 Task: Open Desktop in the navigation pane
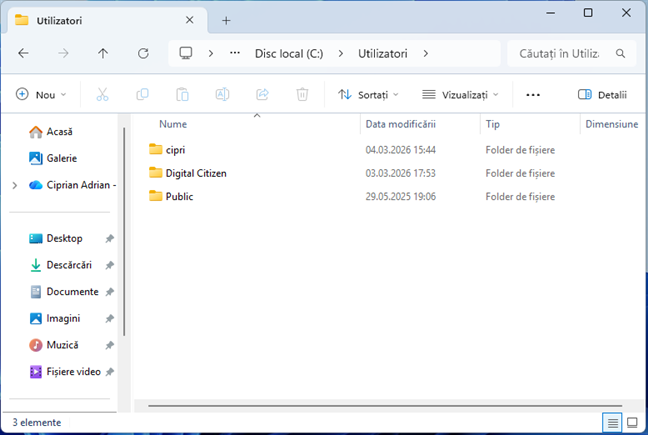click(56, 238)
